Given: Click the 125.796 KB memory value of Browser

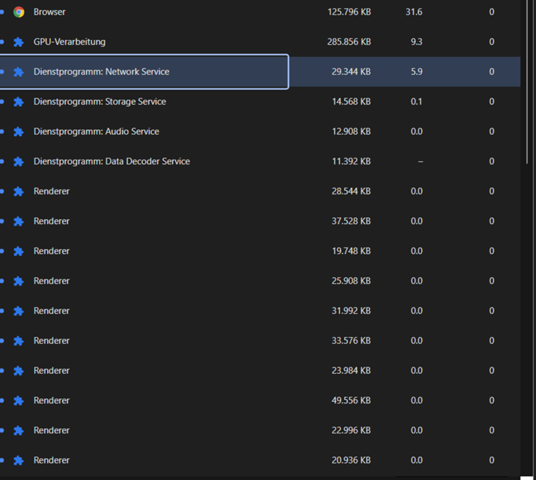Looking at the screenshot, I should click(349, 12).
